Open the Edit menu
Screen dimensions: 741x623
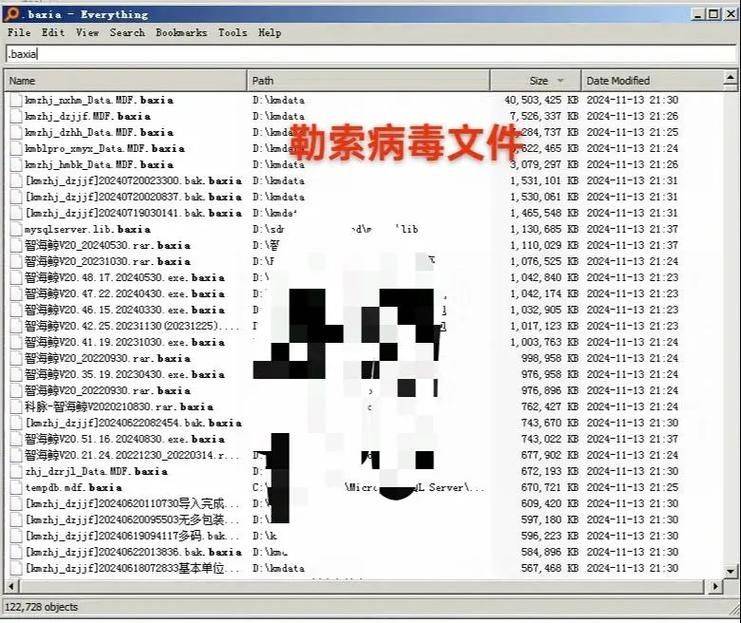coord(53,33)
